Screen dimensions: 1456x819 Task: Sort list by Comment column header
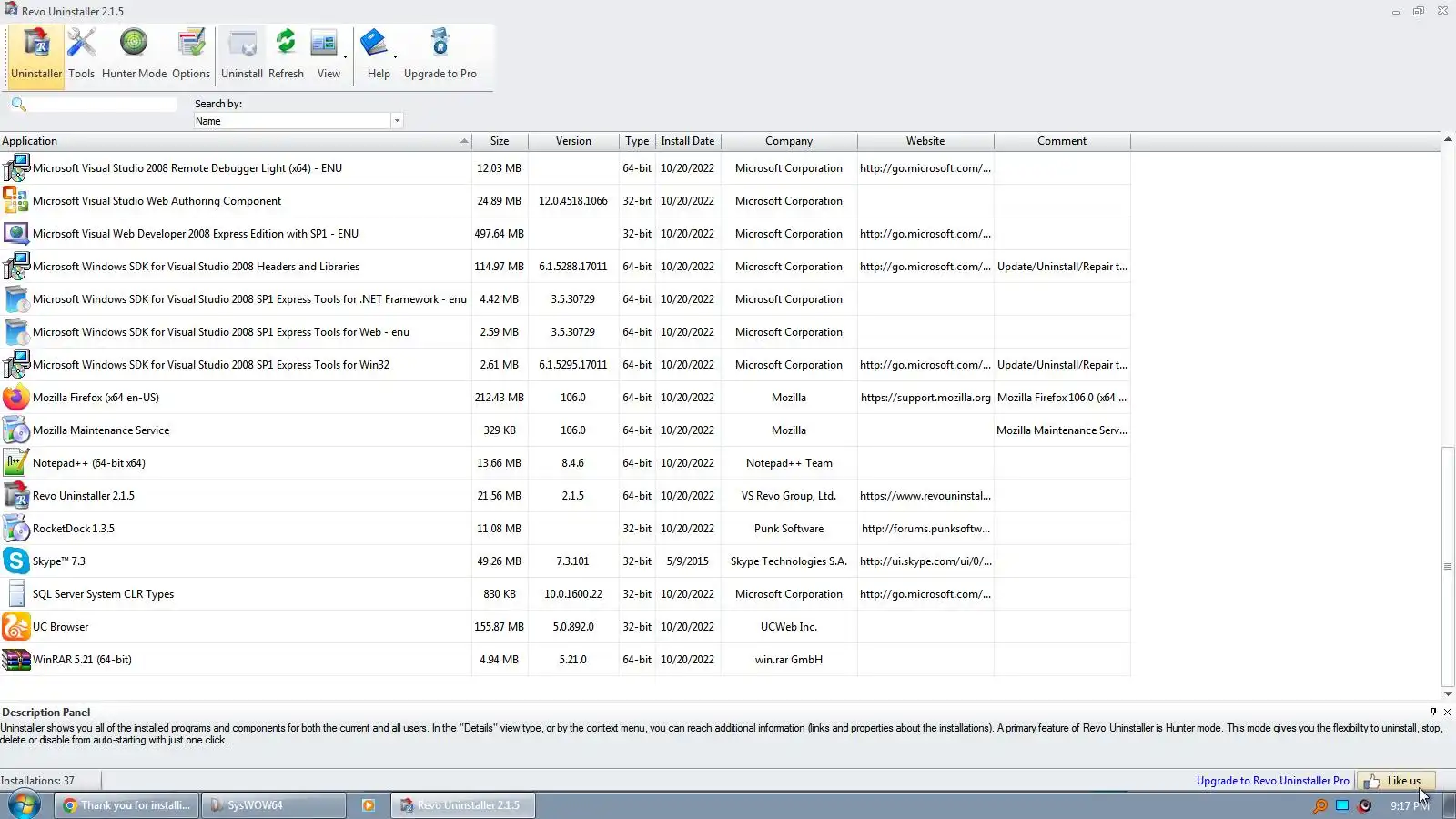coord(1062,141)
